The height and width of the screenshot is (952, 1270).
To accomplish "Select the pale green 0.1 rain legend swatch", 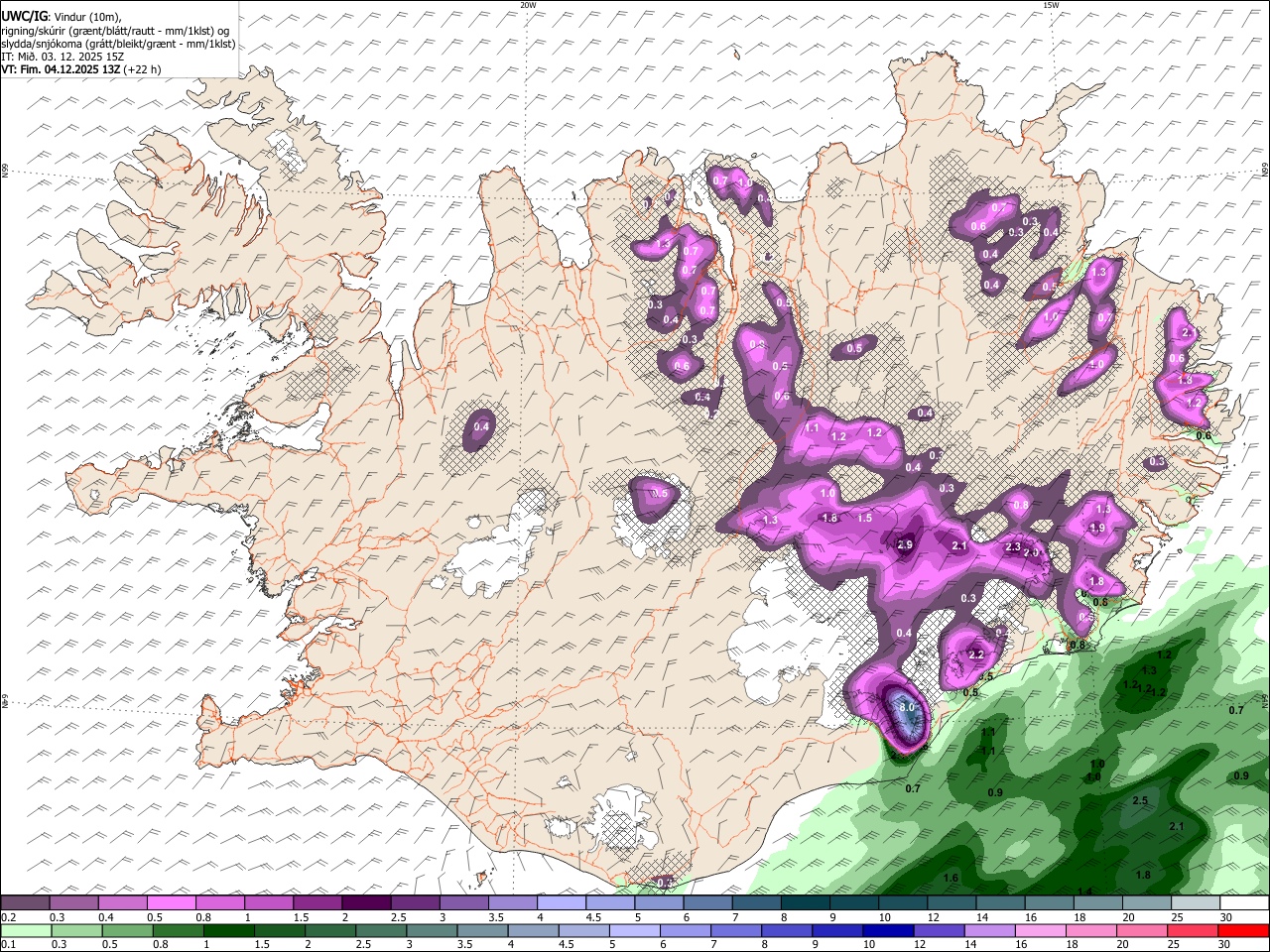I will pyautogui.click(x=25, y=930).
